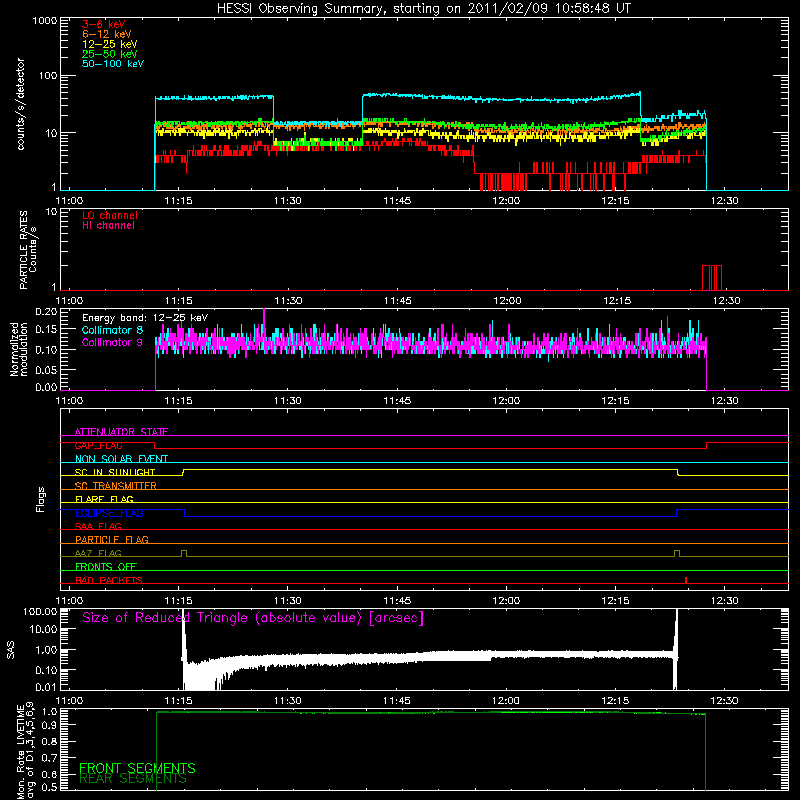800x800 pixels.
Task: Click the SAS axis title
Action: [11, 650]
